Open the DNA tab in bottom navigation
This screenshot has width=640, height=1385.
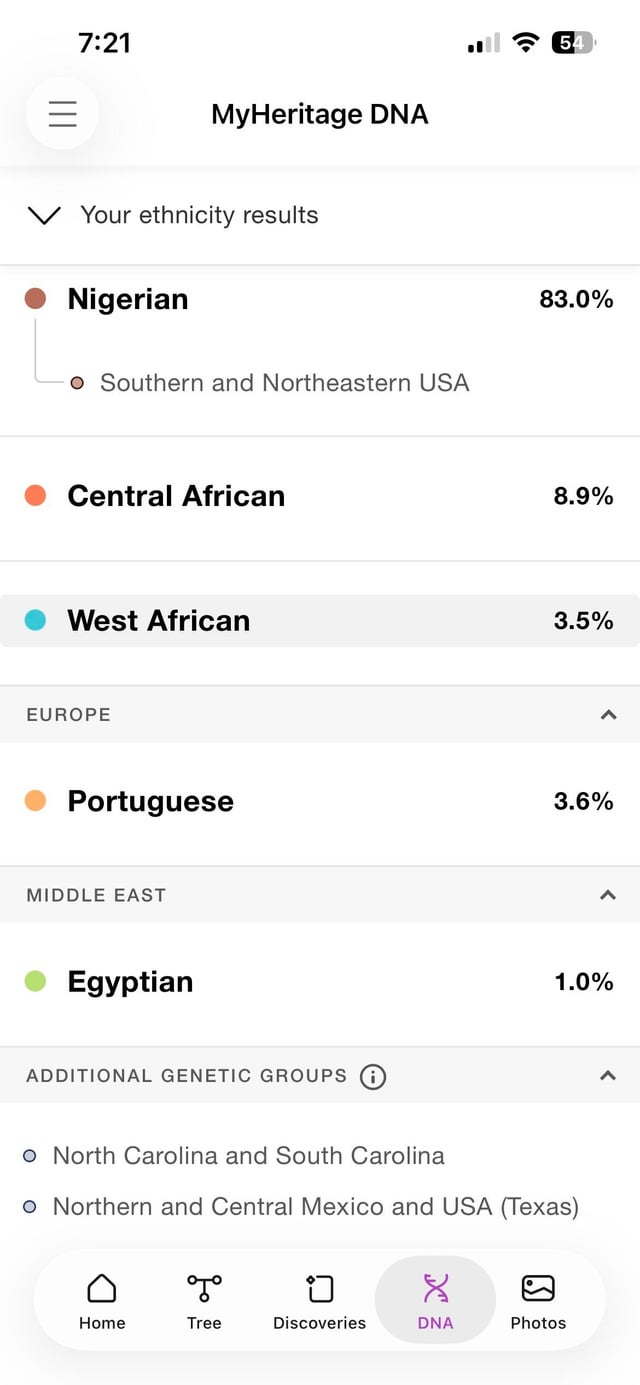click(x=434, y=1297)
